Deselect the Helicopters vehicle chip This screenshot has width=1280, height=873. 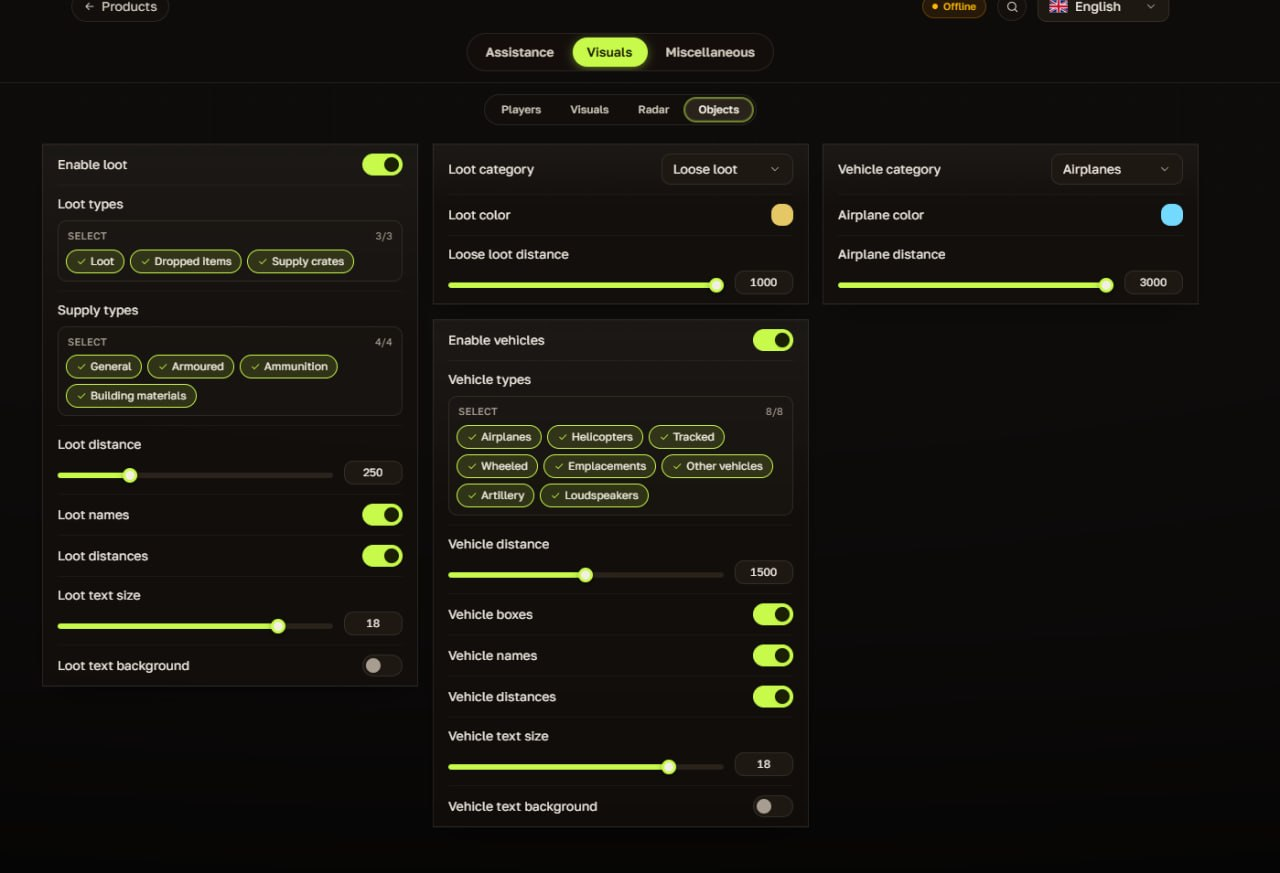(x=595, y=437)
